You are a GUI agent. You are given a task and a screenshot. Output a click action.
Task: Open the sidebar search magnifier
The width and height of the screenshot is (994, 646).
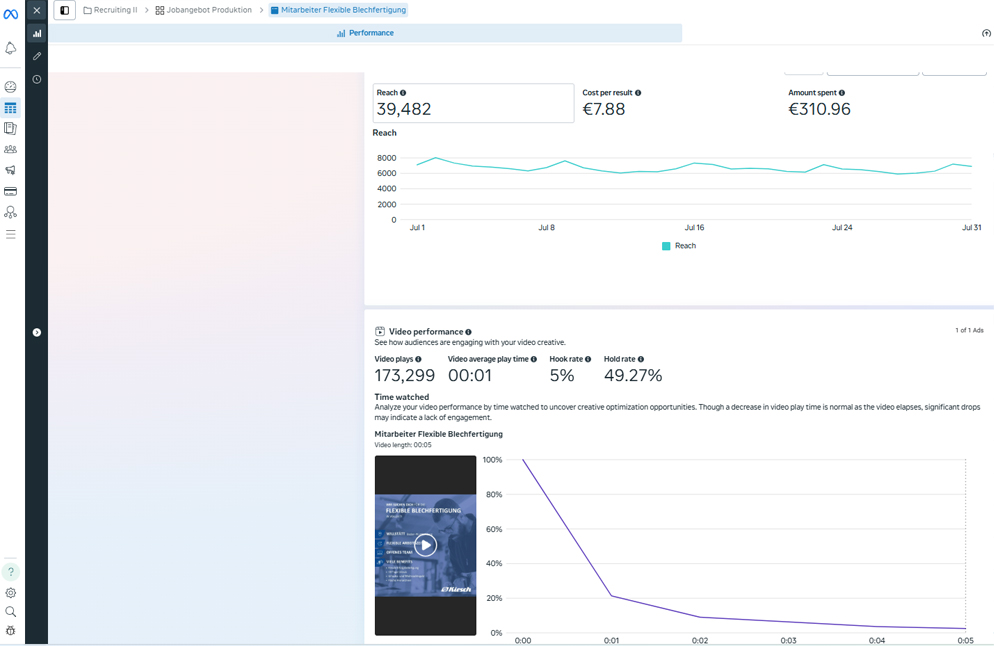(x=11, y=611)
